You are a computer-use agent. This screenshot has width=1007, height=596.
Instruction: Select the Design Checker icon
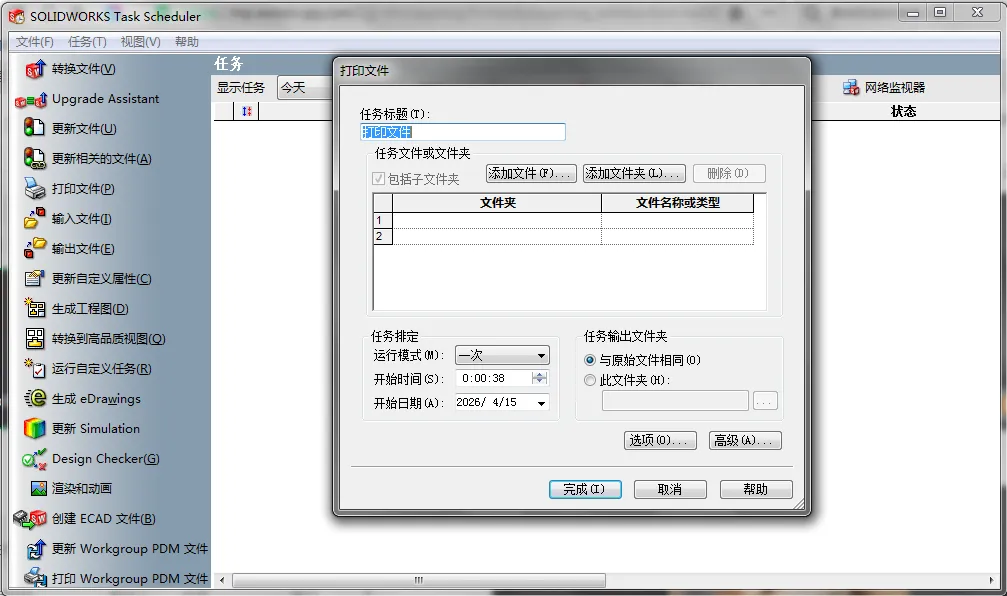pos(35,459)
